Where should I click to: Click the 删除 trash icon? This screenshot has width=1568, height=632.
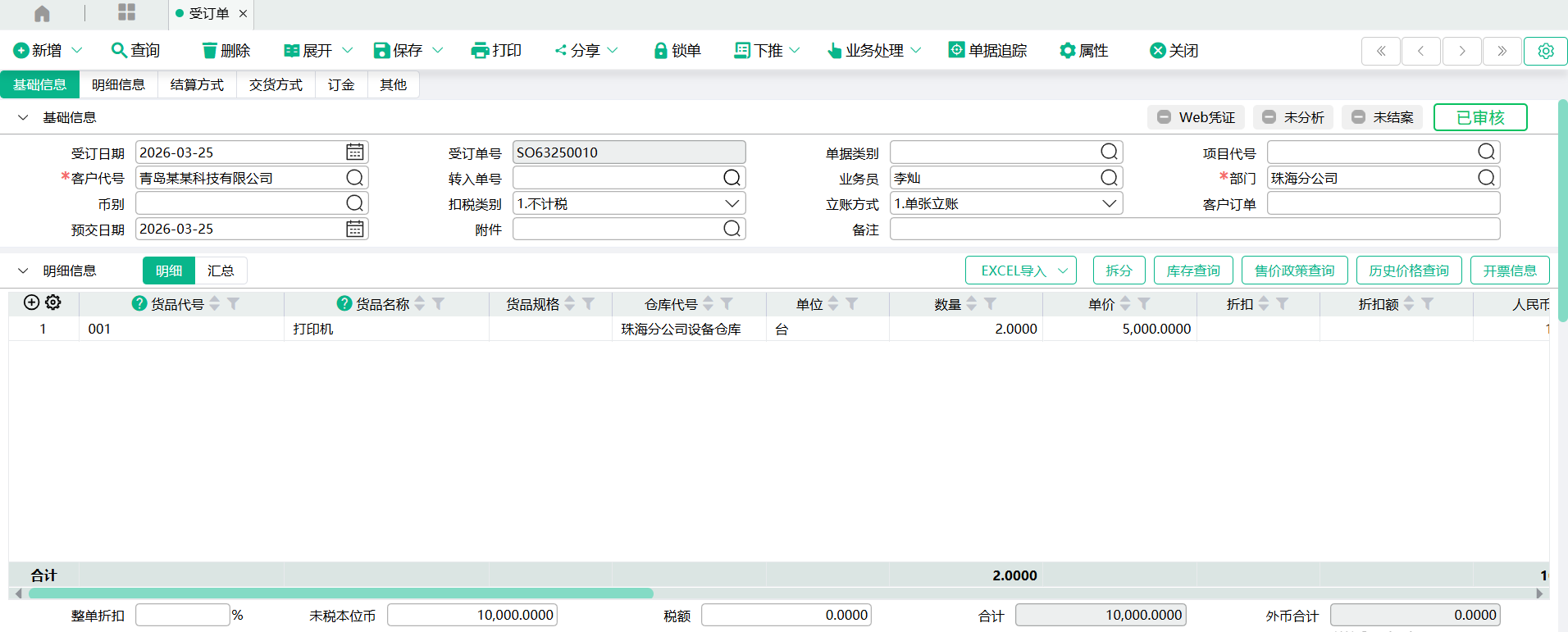210,51
